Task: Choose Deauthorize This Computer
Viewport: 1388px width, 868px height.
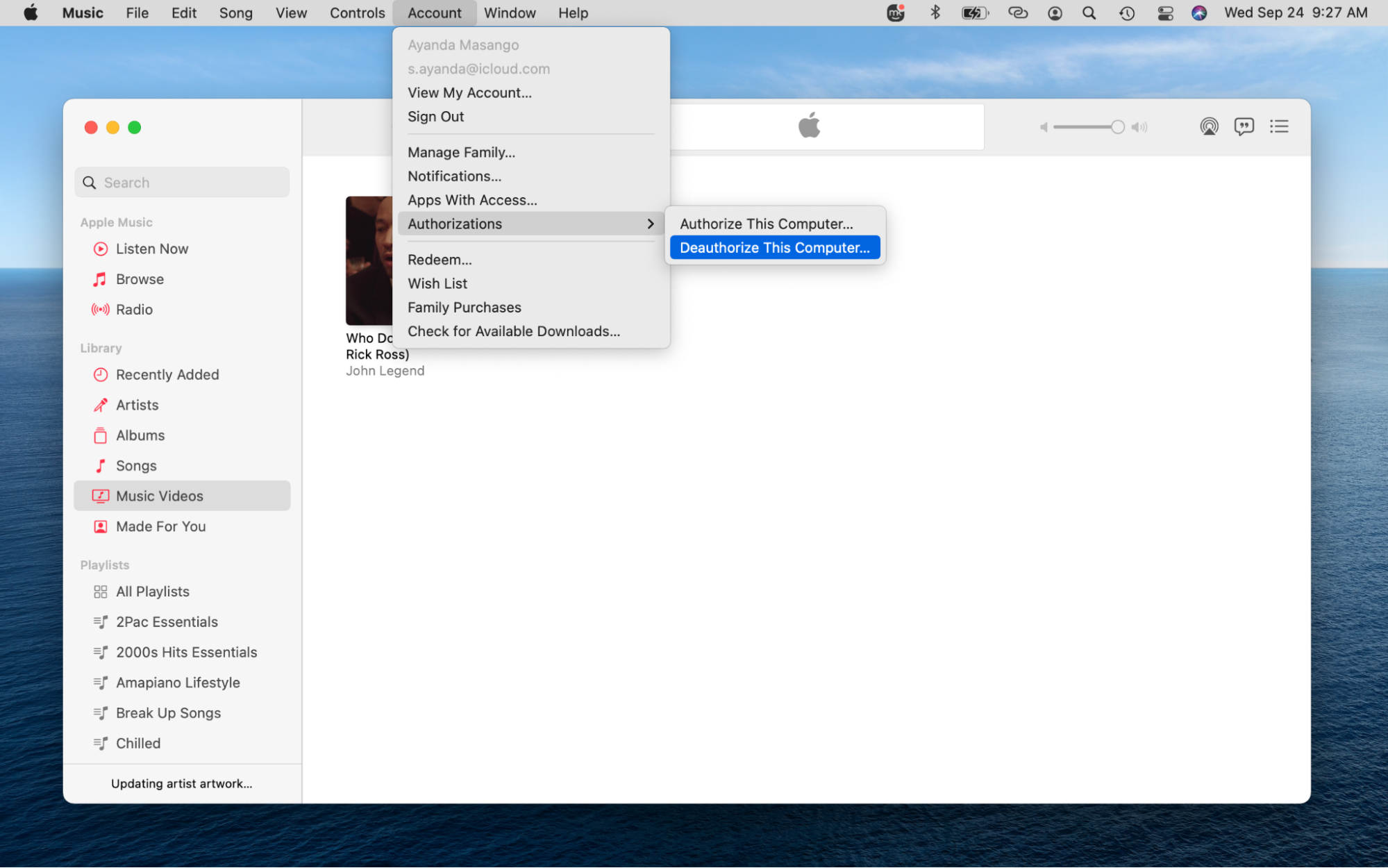Action: [775, 247]
